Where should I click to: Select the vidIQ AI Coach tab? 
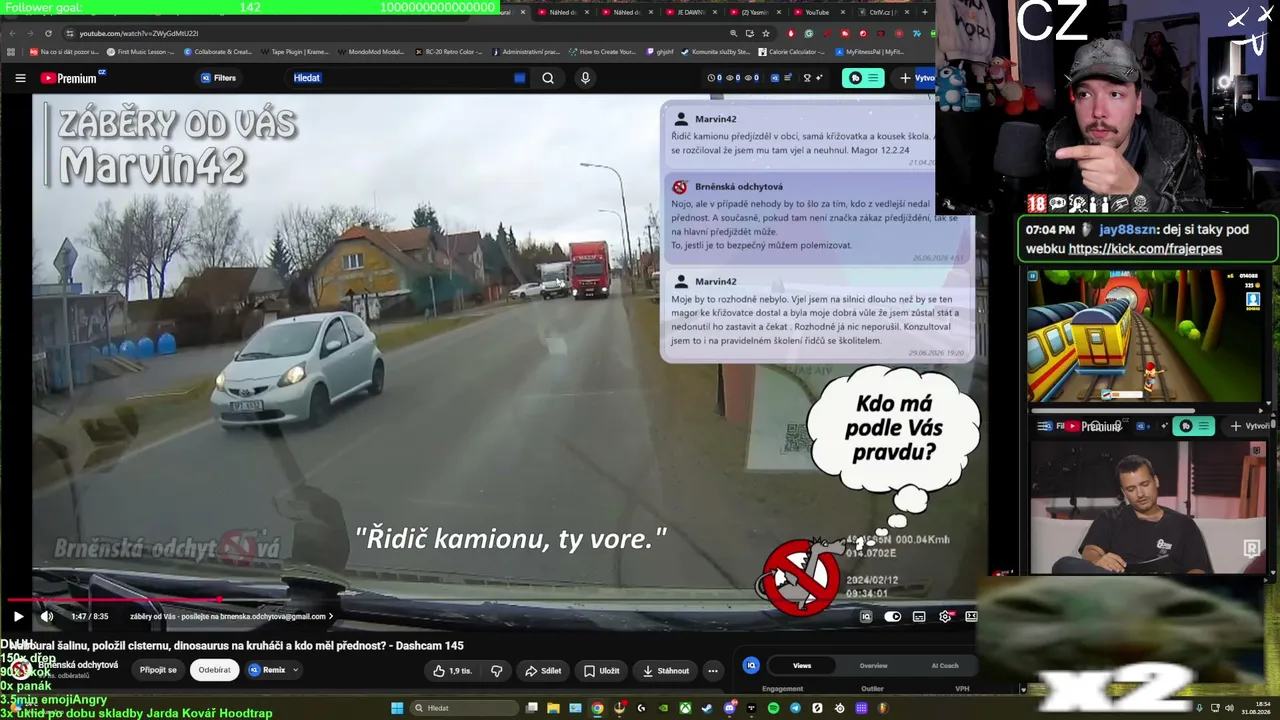pyautogui.click(x=945, y=666)
